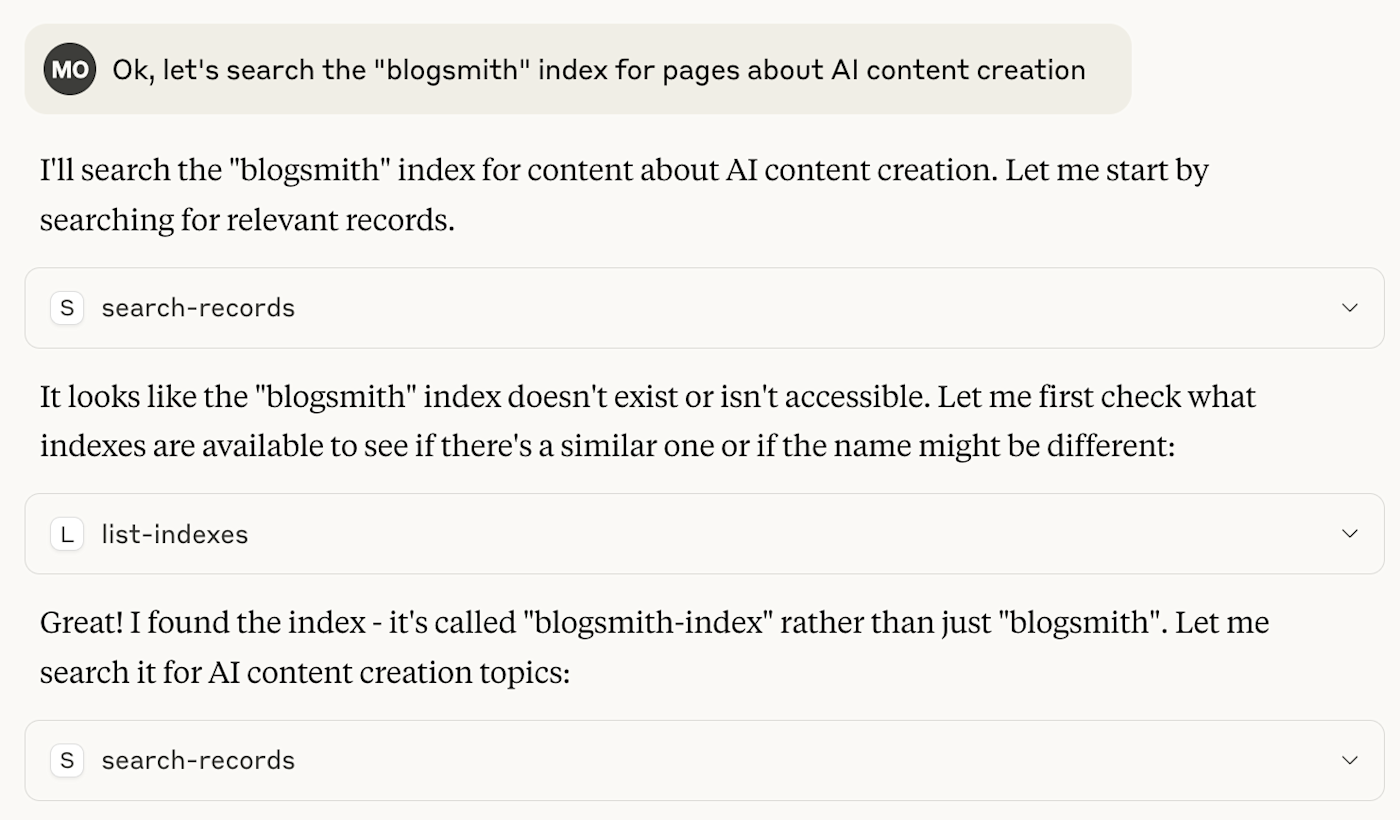The width and height of the screenshot is (1400, 820).
Task: Click the S icon of the initial search-records call
Action: (x=67, y=308)
